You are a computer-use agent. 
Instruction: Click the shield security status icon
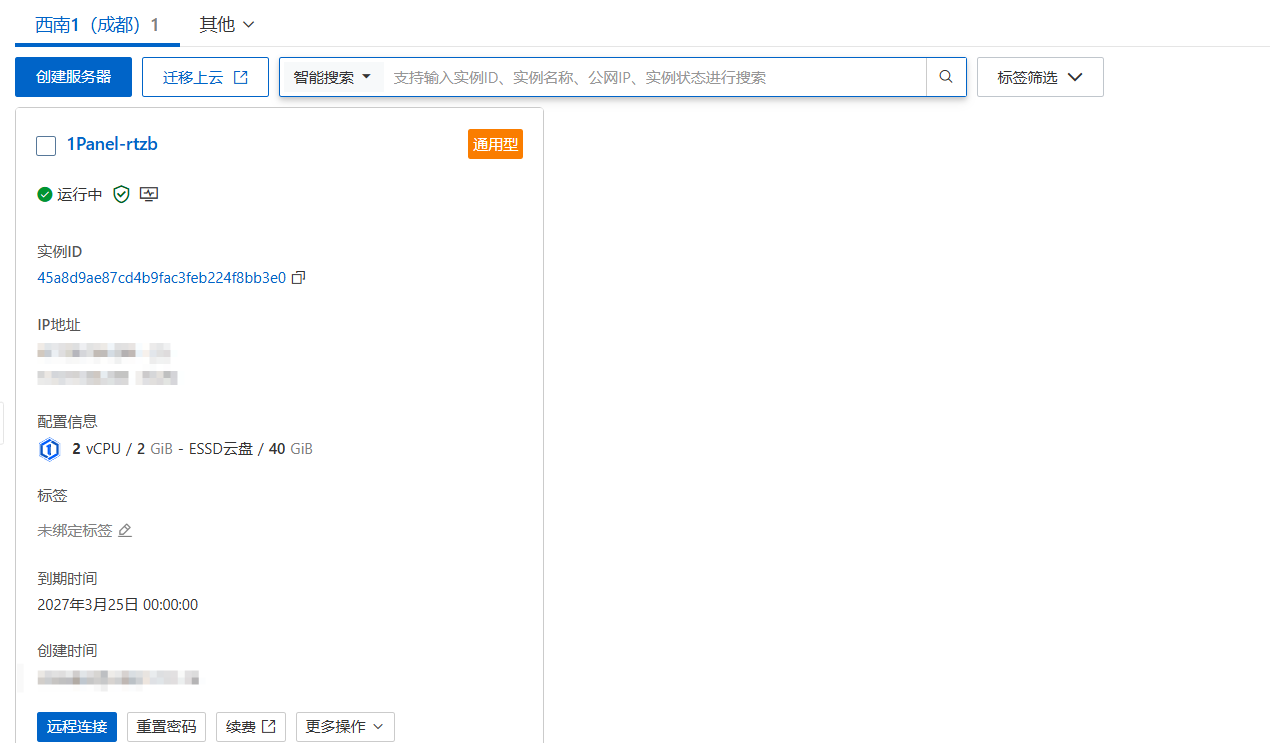[x=121, y=195]
